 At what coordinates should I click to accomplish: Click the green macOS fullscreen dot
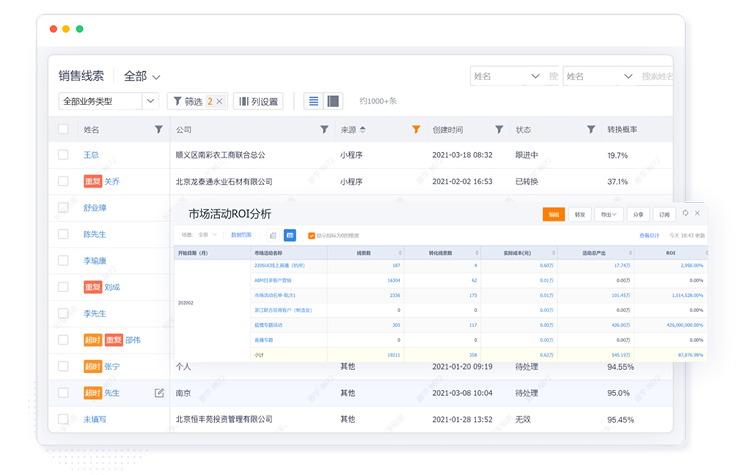pyautogui.click(x=80, y=29)
